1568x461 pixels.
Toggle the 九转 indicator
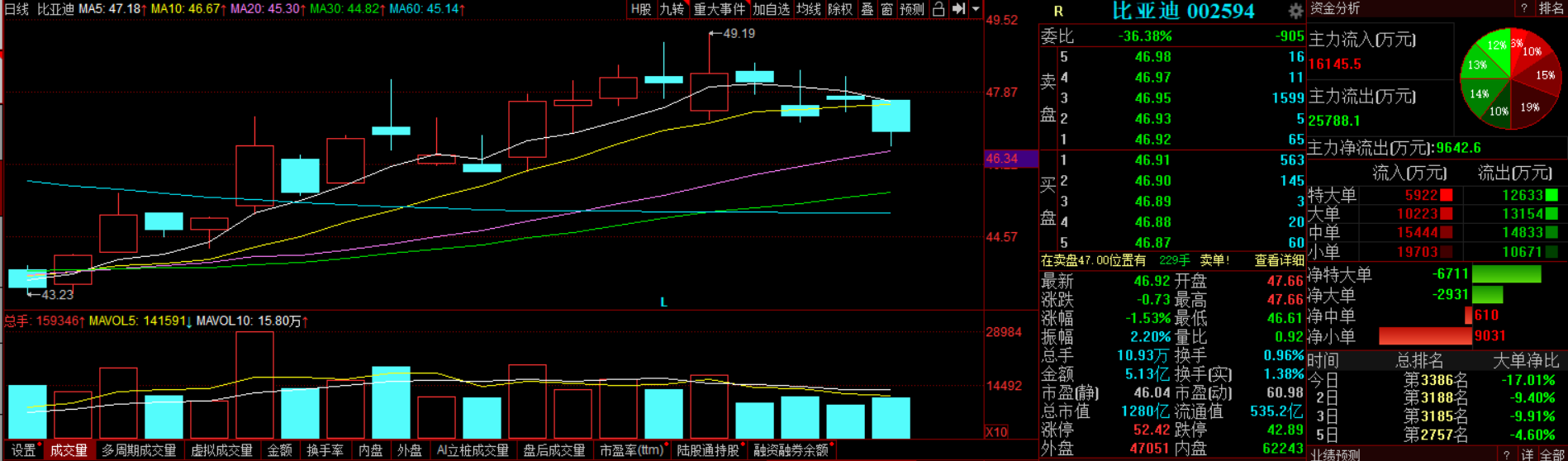pos(672,9)
